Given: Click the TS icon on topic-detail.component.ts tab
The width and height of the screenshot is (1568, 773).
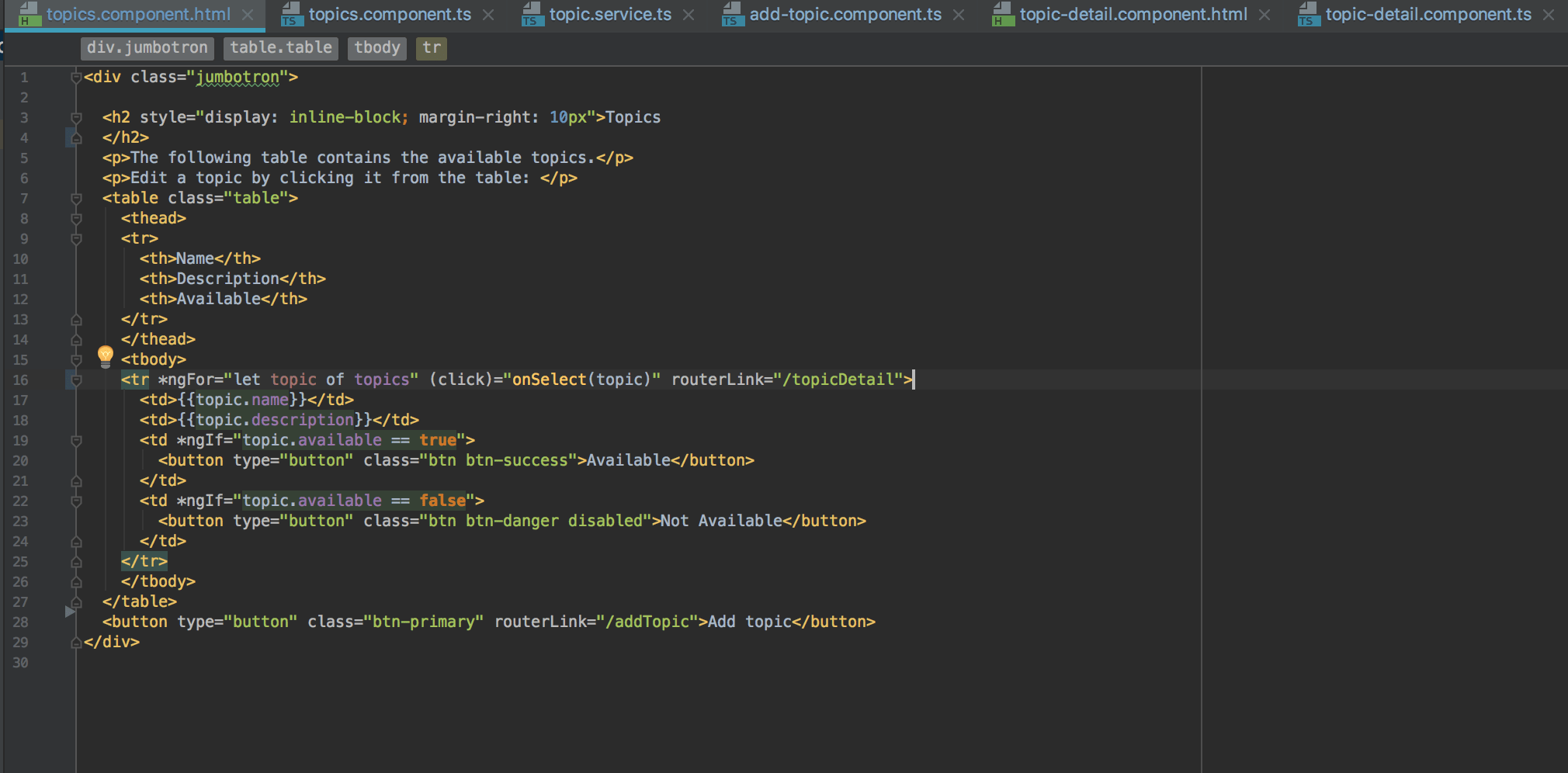Looking at the screenshot, I should (x=1309, y=14).
